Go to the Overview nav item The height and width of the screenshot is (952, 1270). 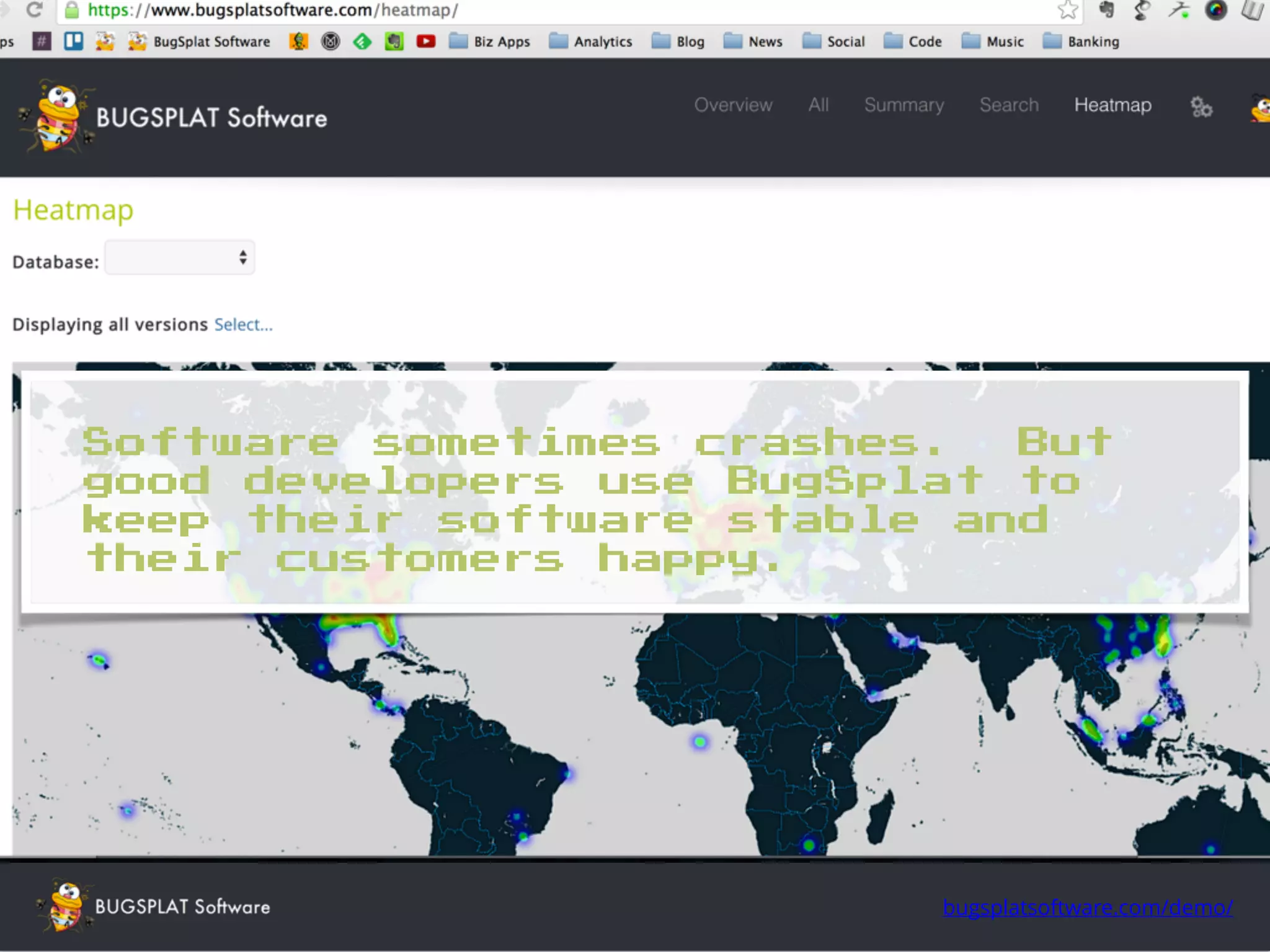click(733, 105)
